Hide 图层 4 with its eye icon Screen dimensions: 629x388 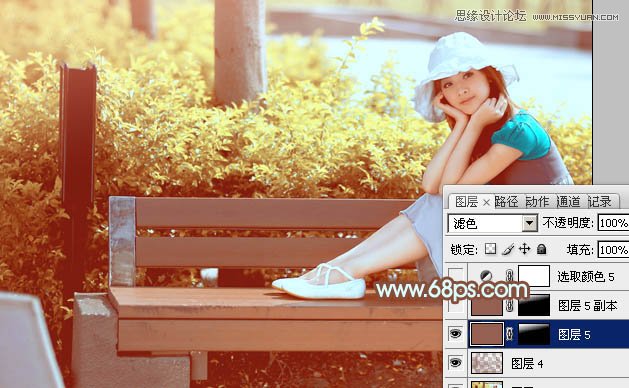point(456,363)
